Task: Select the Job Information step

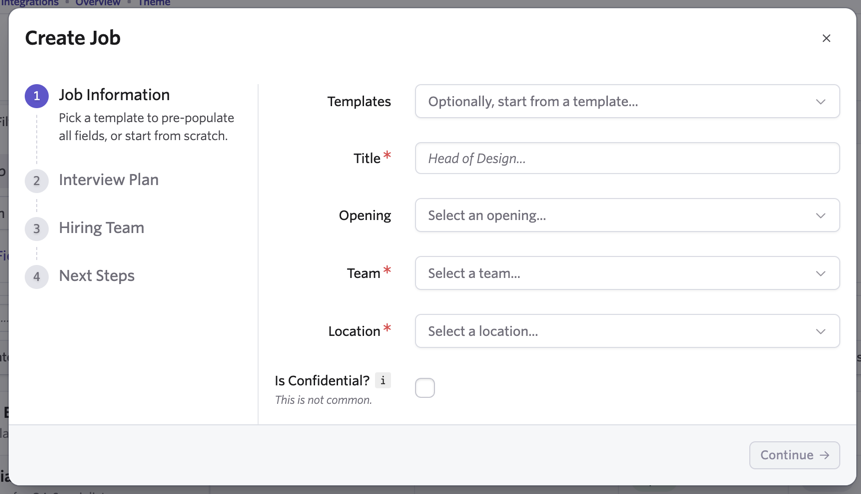Action: (114, 95)
